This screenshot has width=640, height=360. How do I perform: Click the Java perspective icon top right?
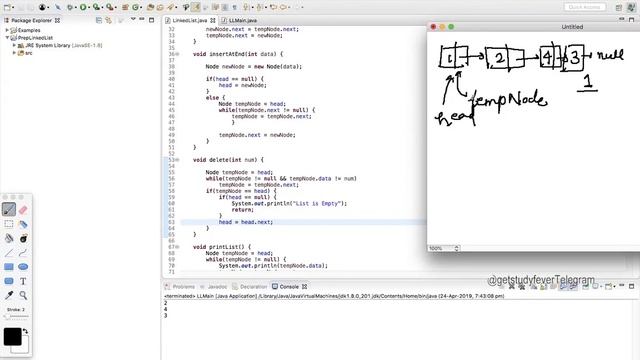pos(631,7)
